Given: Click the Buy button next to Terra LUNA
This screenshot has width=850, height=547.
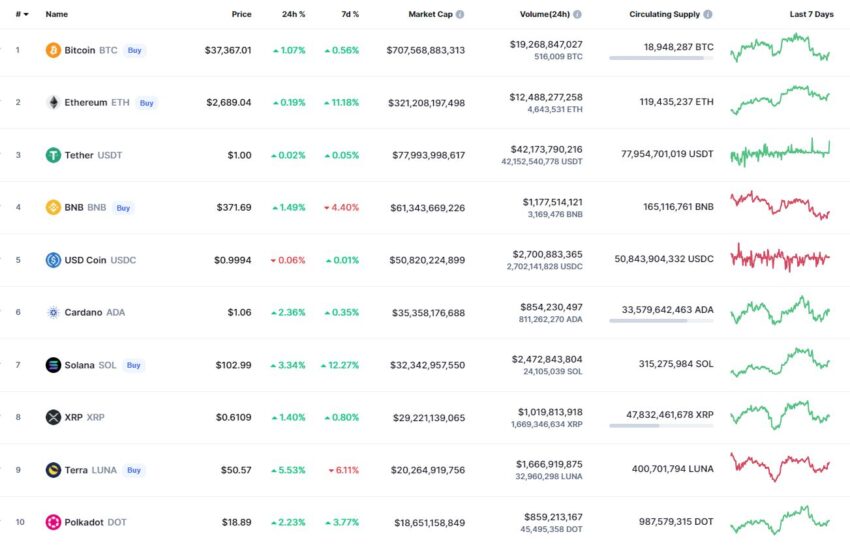Looking at the screenshot, I should [x=134, y=470].
